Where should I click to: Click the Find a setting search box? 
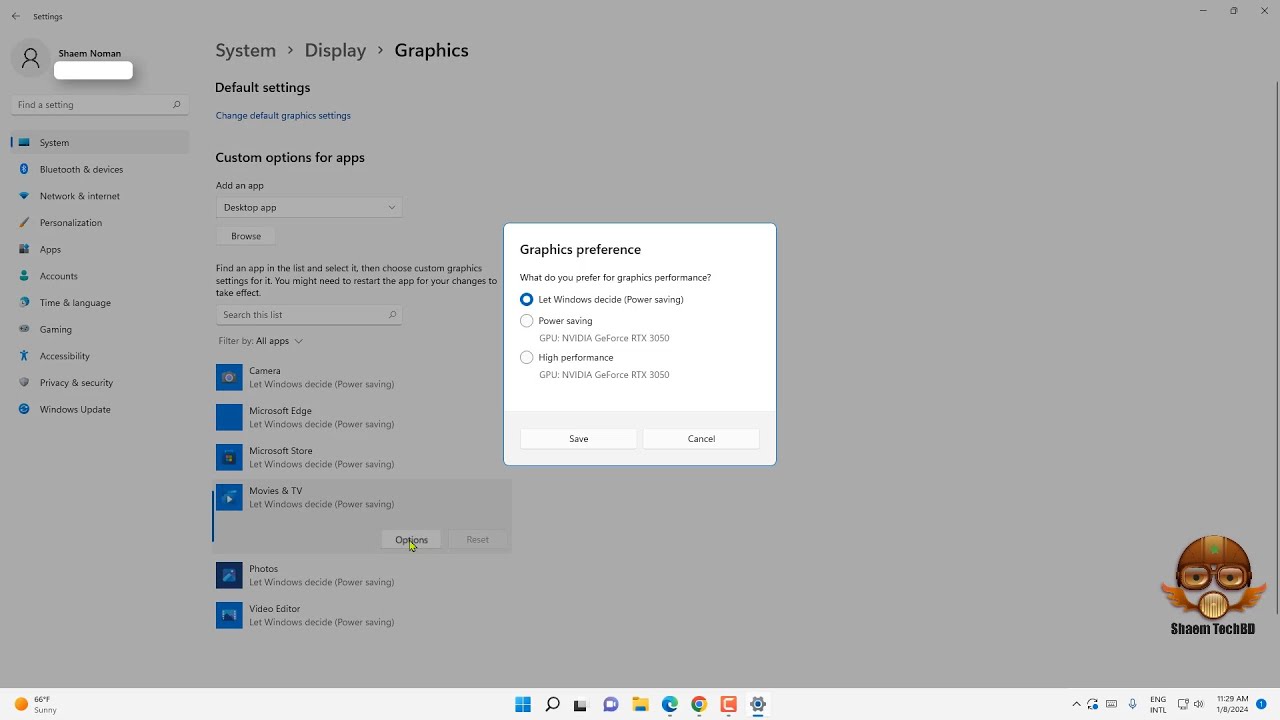pos(99,104)
